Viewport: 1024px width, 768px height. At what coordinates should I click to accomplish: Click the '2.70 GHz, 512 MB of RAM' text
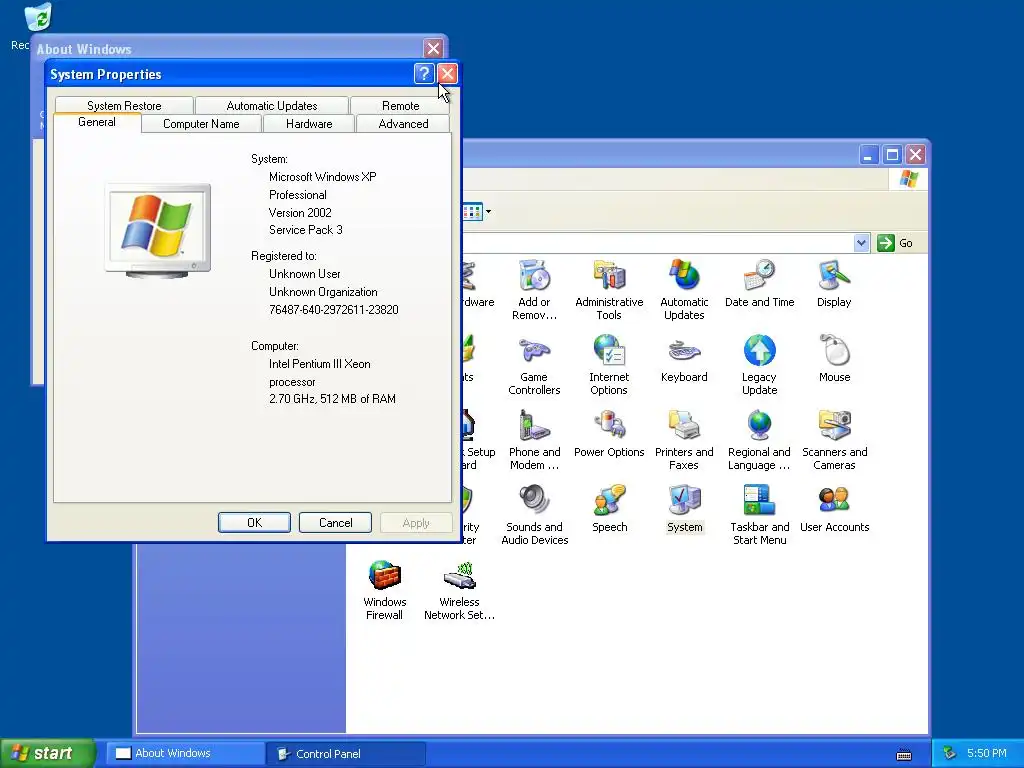coord(332,398)
